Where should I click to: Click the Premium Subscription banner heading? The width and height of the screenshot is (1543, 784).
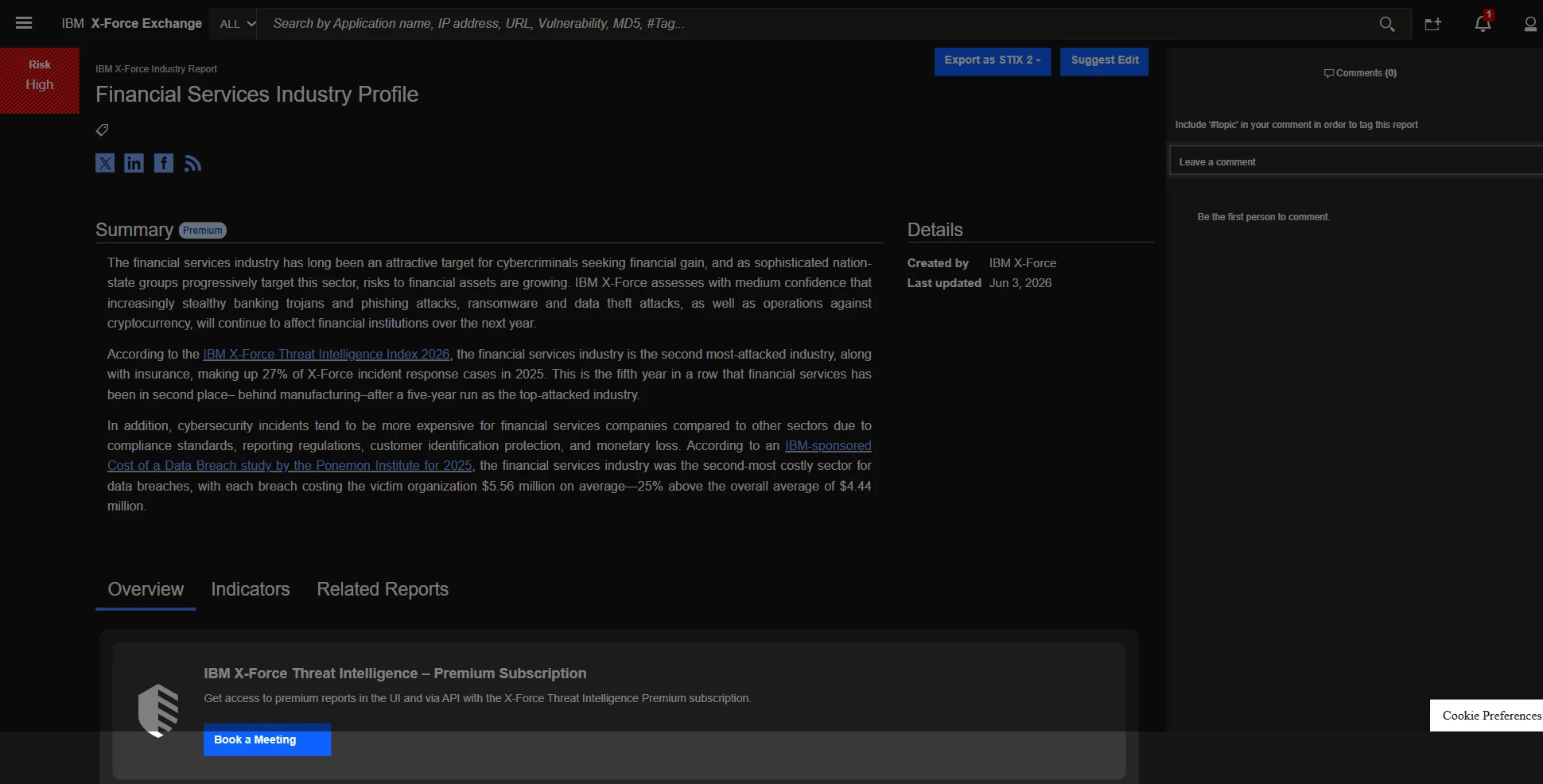[x=395, y=673]
